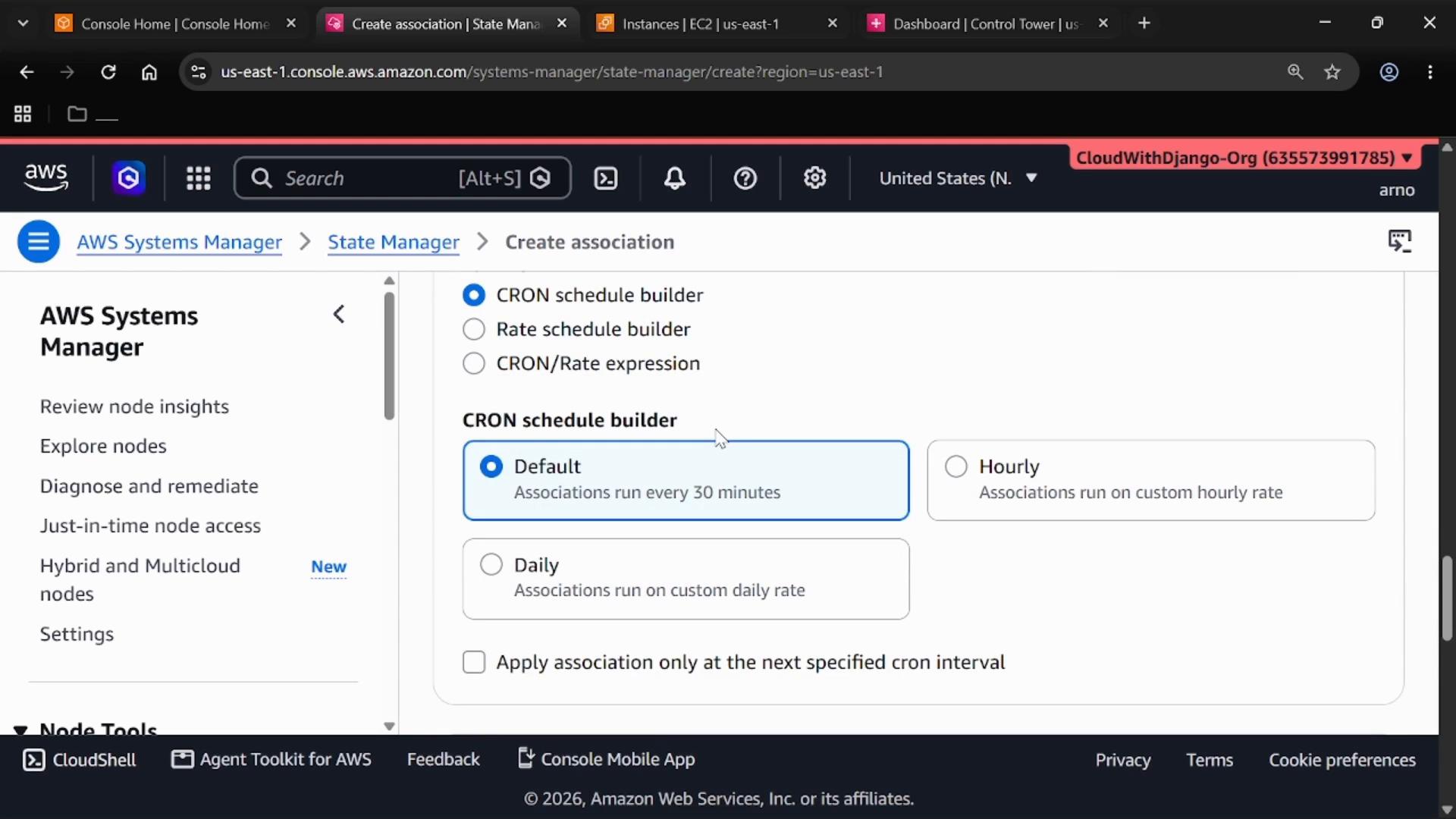Reload the page with the browser refresh icon
The height and width of the screenshot is (819, 1456).
(x=108, y=72)
